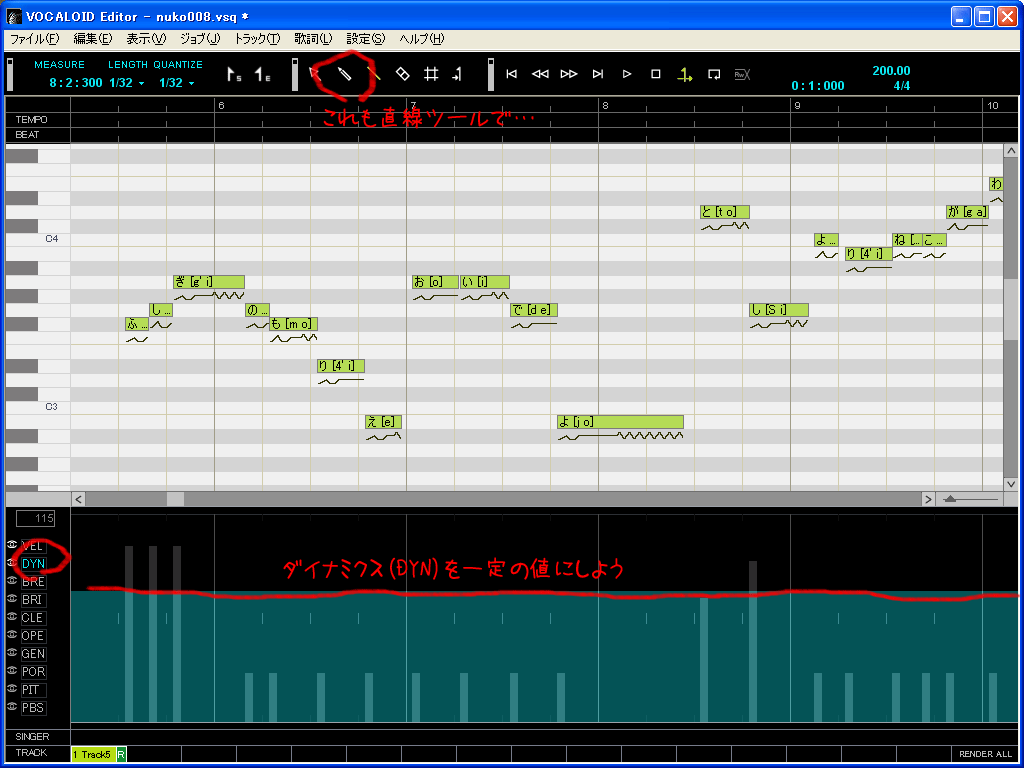Image resolution: width=1024 pixels, height=768 pixels.
Task: Select the DYN control parameter
Action: 33,564
